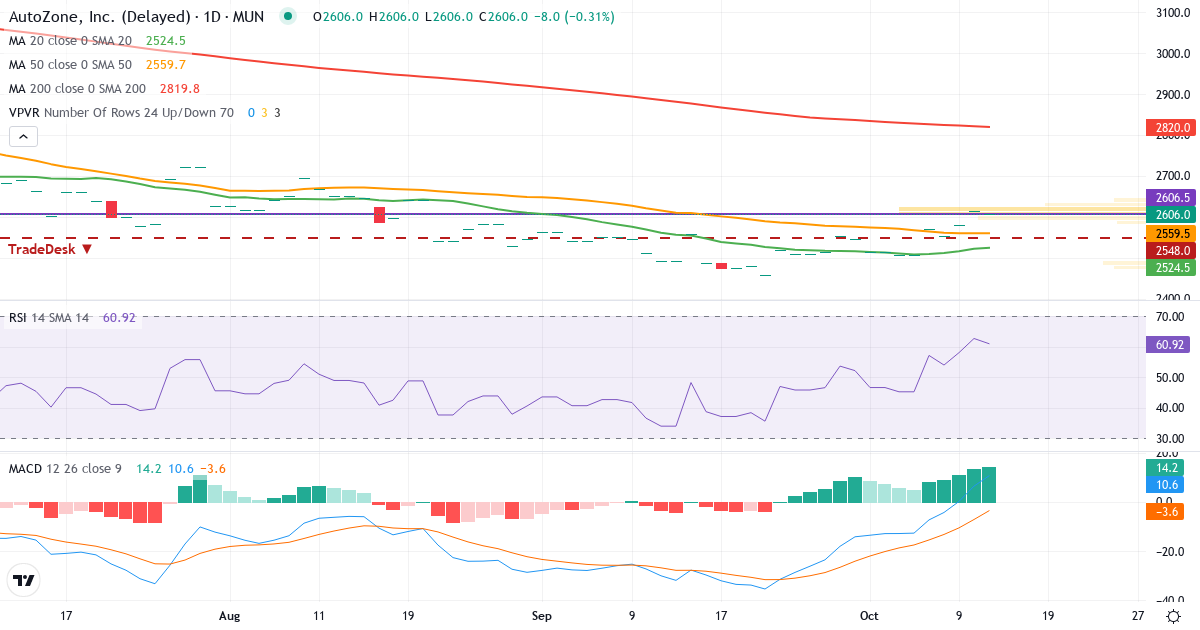This screenshot has height=630, width=1200.
Task: Click the Oct date label on time axis
Action: 870,615
